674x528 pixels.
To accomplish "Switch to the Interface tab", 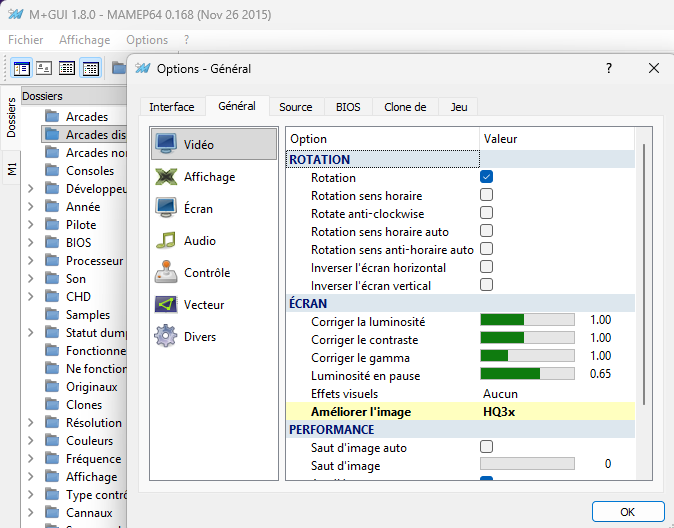I will (171, 107).
